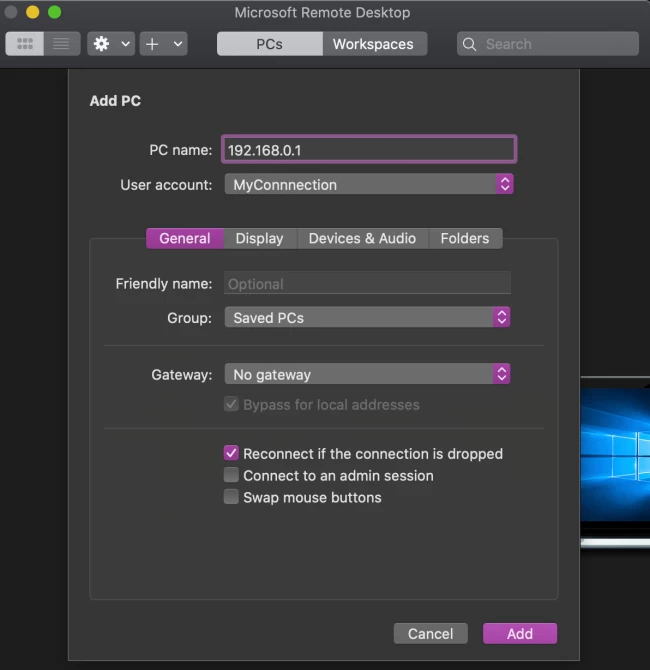Click the Friendly name field

point(368,283)
